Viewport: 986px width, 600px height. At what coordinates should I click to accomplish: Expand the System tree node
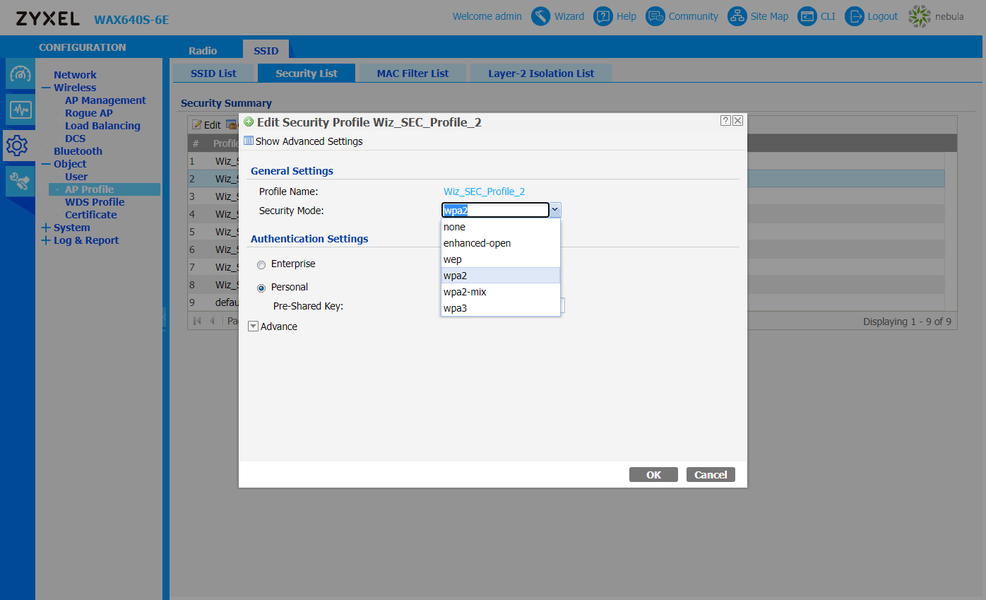pos(46,228)
